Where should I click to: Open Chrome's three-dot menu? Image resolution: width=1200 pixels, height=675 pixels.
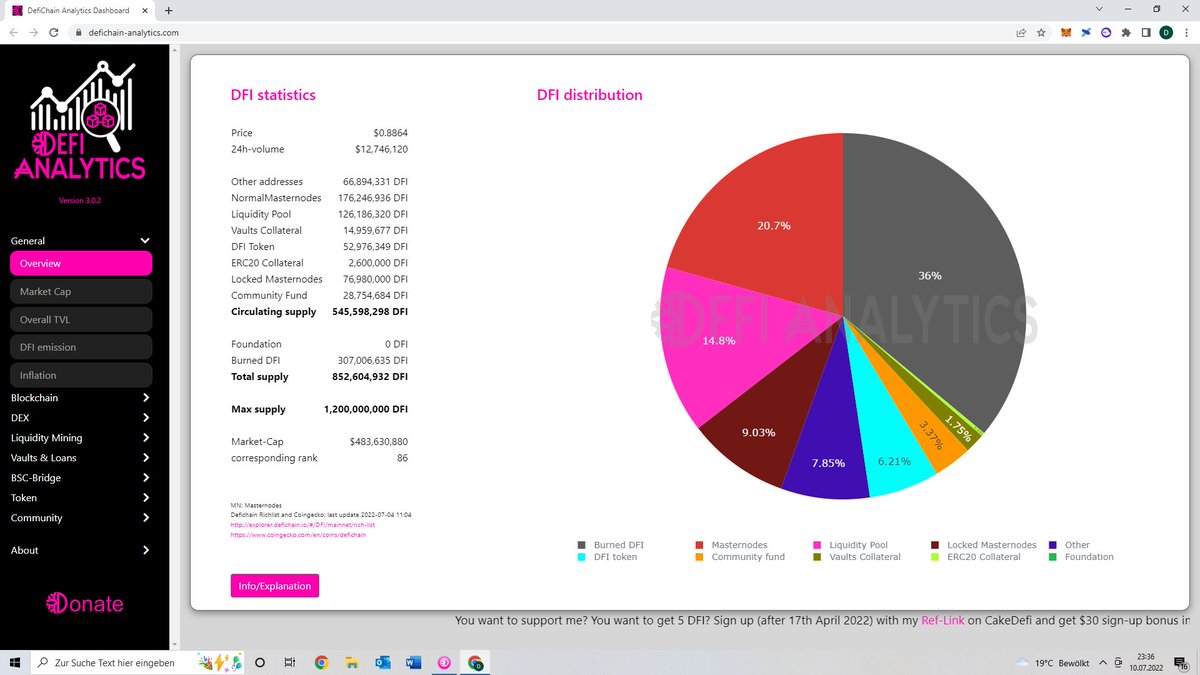click(x=1186, y=32)
